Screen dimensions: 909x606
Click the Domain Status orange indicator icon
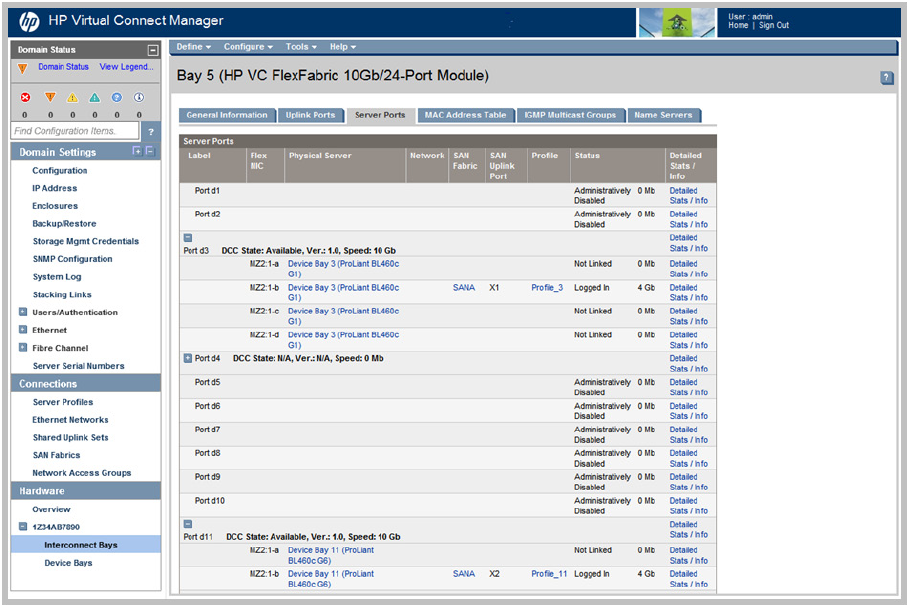point(23,69)
